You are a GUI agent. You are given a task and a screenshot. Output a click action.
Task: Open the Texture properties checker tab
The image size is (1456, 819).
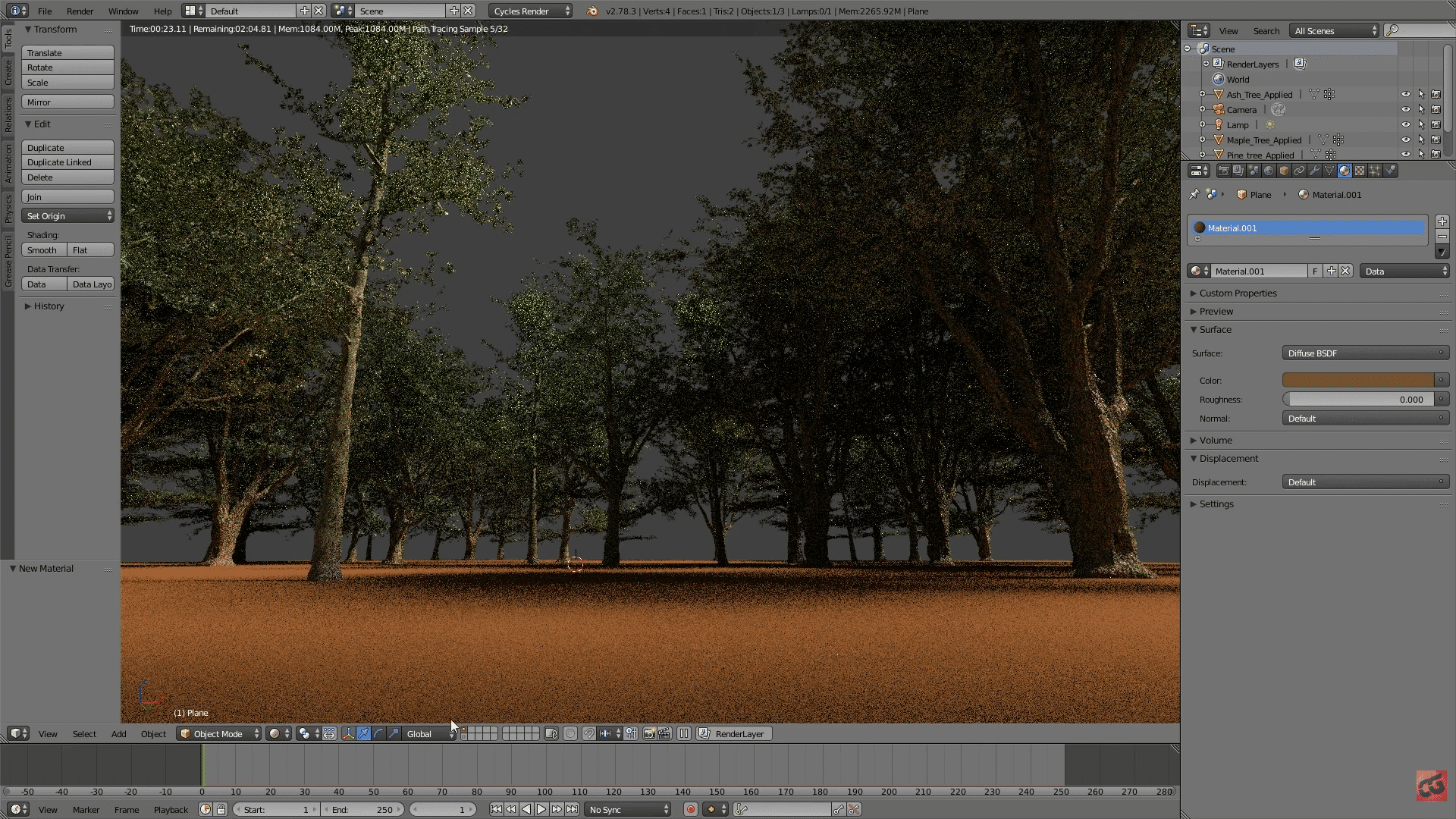point(1360,171)
